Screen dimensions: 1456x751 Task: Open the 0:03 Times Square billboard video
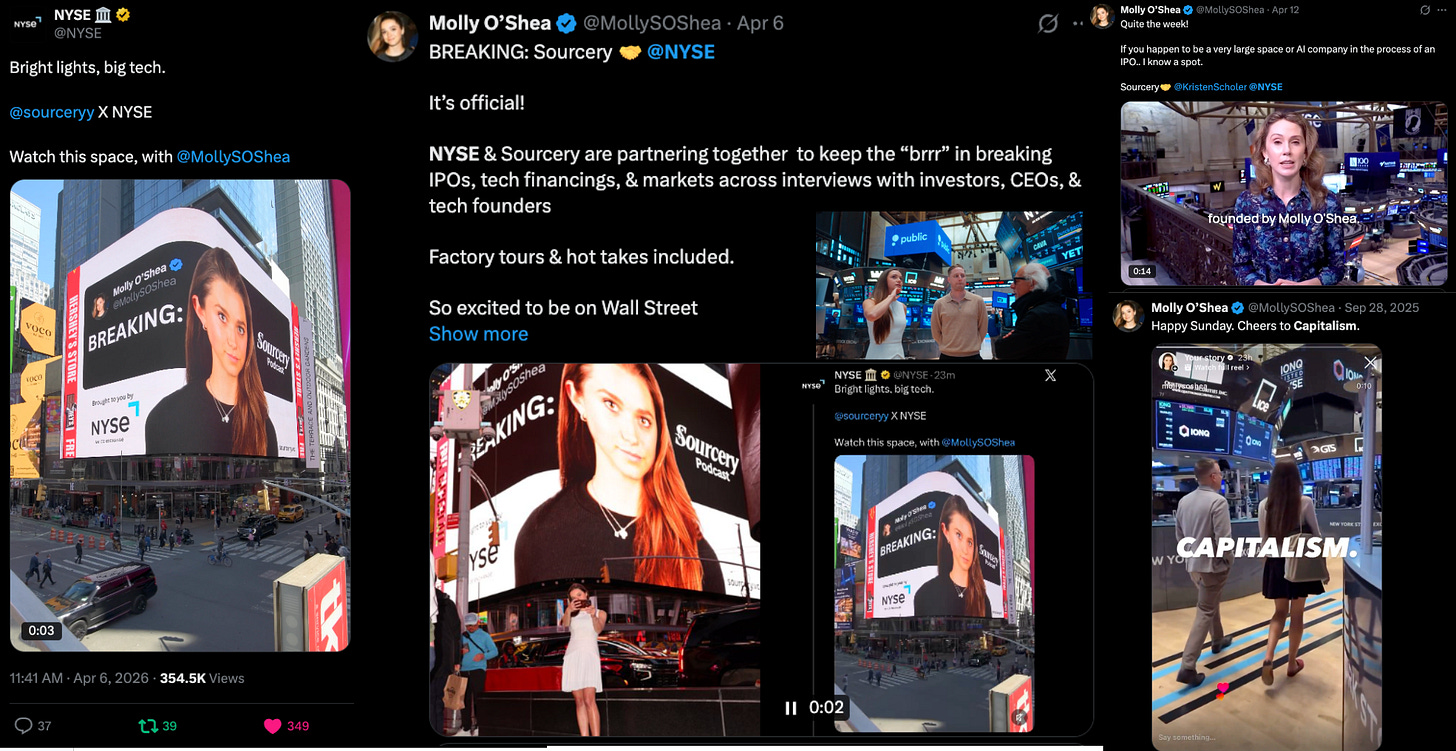point(180,416)
